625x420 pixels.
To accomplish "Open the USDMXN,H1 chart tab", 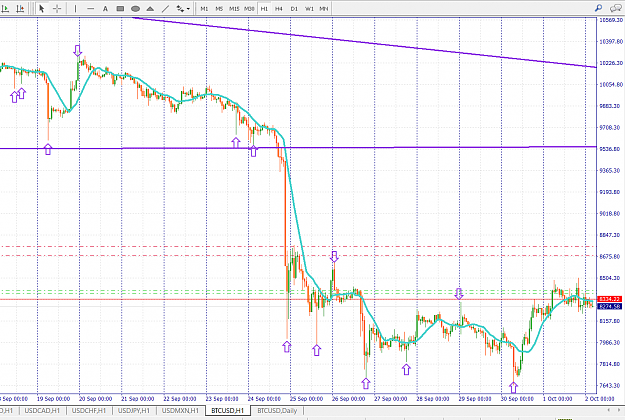I will pyautogui.click(x=180, y=410).
